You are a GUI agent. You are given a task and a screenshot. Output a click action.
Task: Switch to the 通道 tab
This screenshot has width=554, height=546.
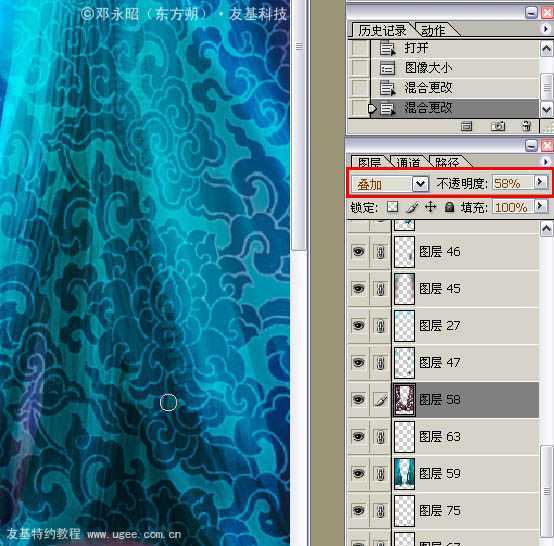408,162
